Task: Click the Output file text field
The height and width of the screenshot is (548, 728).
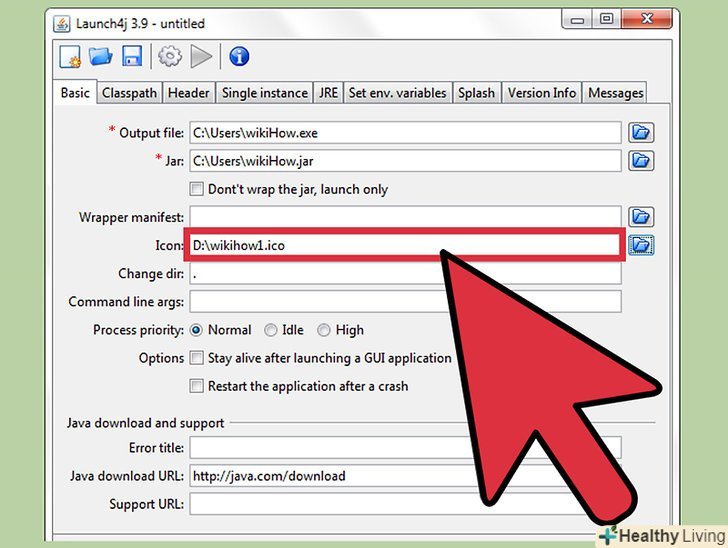Action: [x=405, y=133]
